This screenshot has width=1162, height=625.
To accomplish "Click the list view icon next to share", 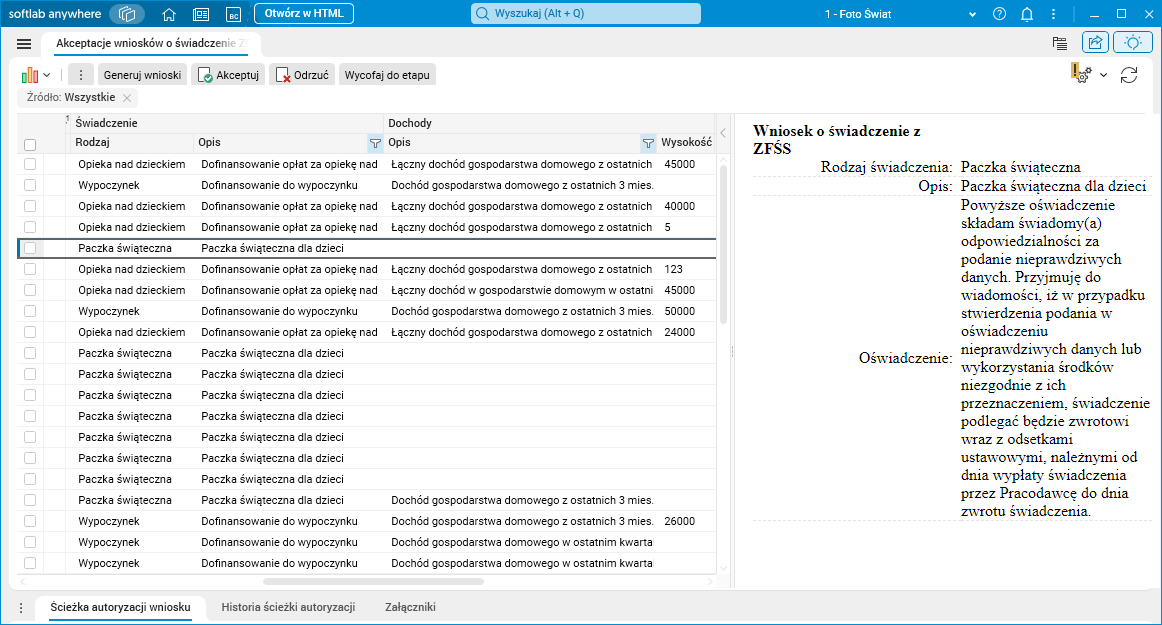I will click(x=1060, y=43).
